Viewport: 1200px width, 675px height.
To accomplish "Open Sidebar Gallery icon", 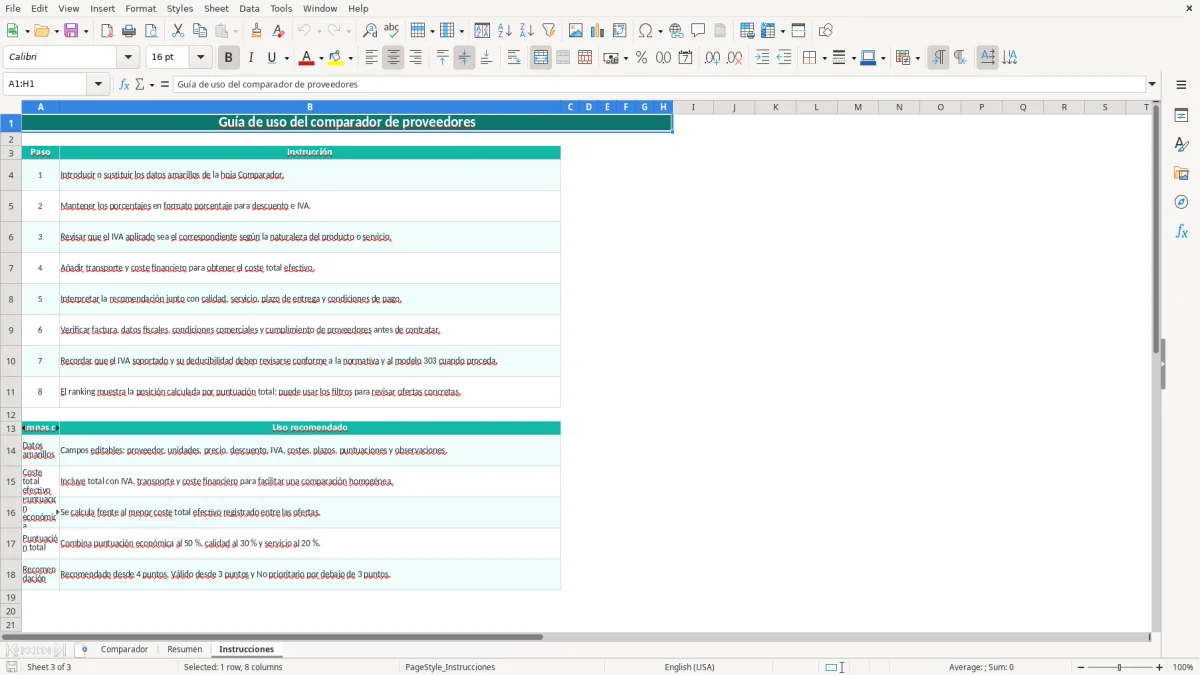I will click(1181, 173).
